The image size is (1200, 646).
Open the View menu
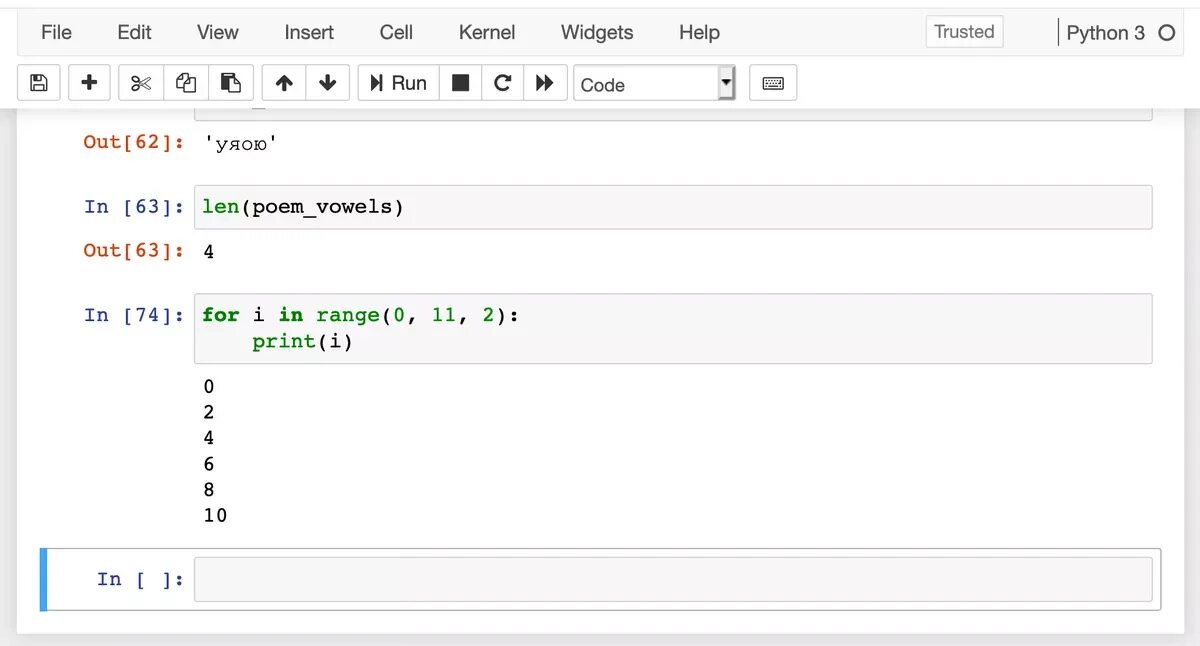[217, 32]
